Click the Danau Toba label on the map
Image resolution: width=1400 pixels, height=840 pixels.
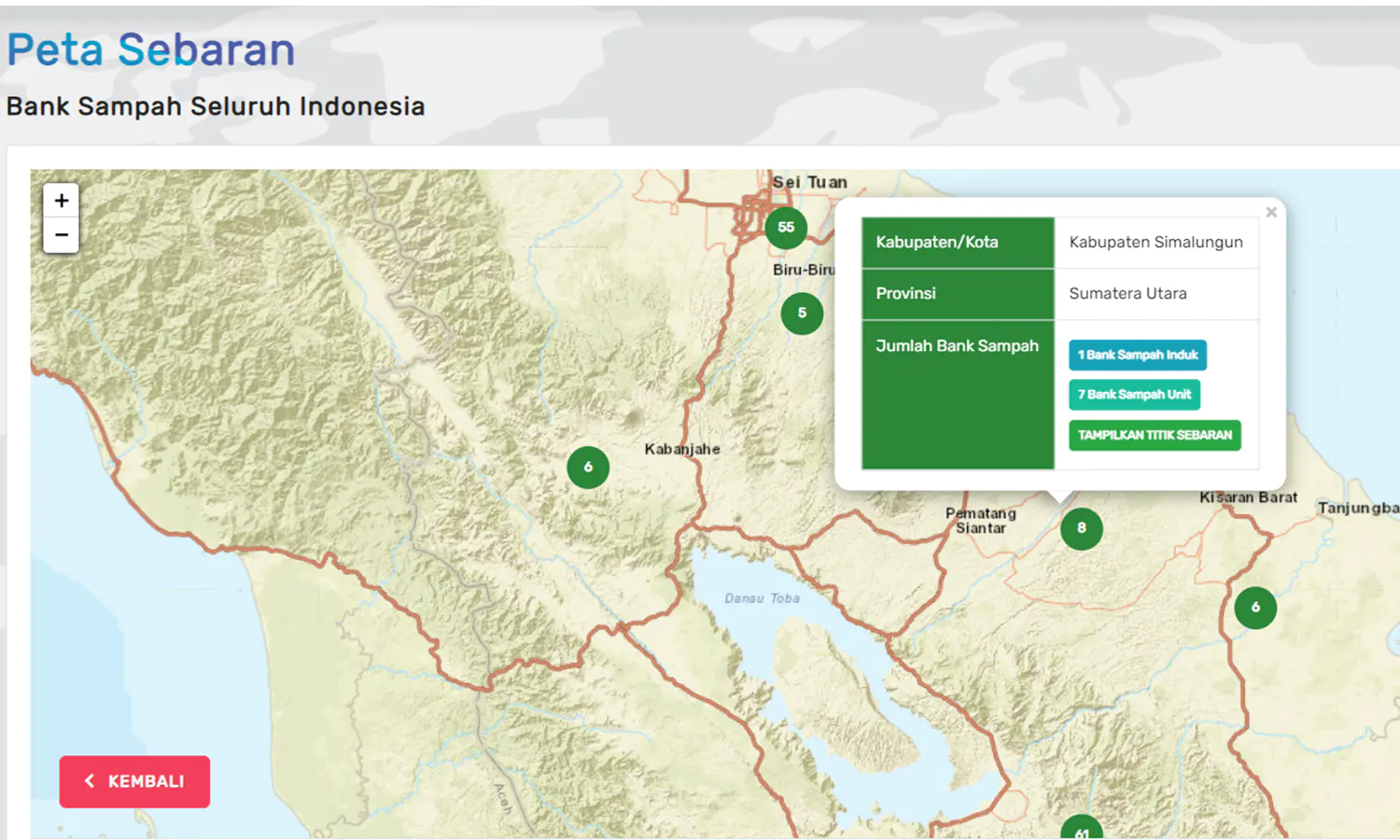tap(762, 598)
